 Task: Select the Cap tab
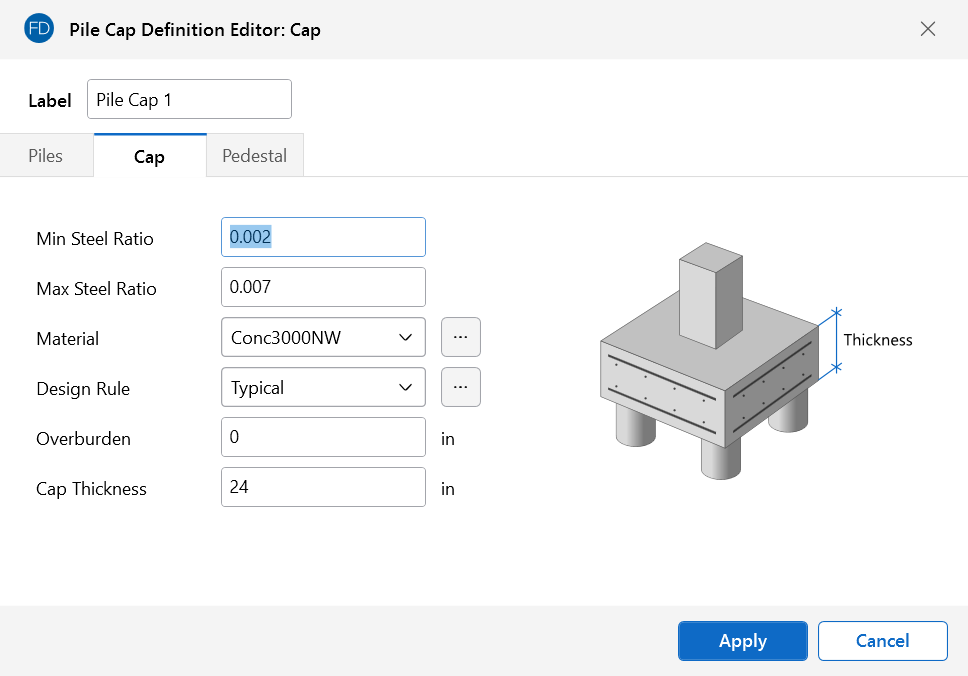149,156
